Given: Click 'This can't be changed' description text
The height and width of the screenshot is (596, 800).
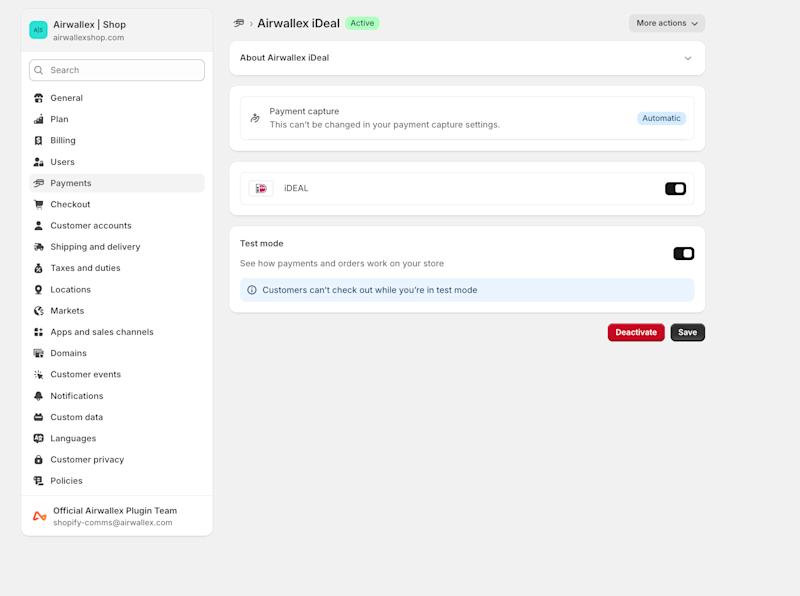Looking at the screenshot, I should click(385, 125).
